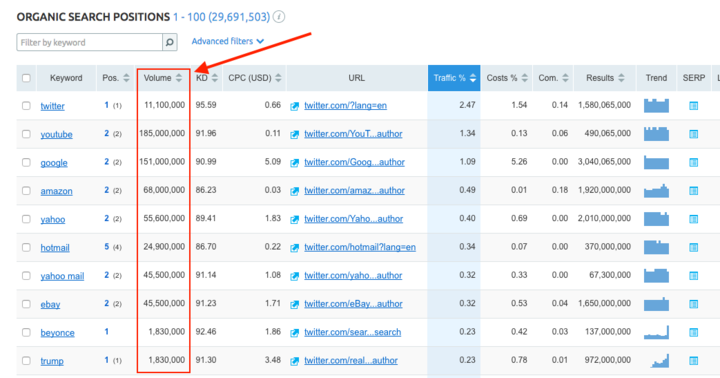Viewport: 720px width, 378px height.
Task: Open trend chart thumbnail for trump keyword
Action: click(659, 361)
